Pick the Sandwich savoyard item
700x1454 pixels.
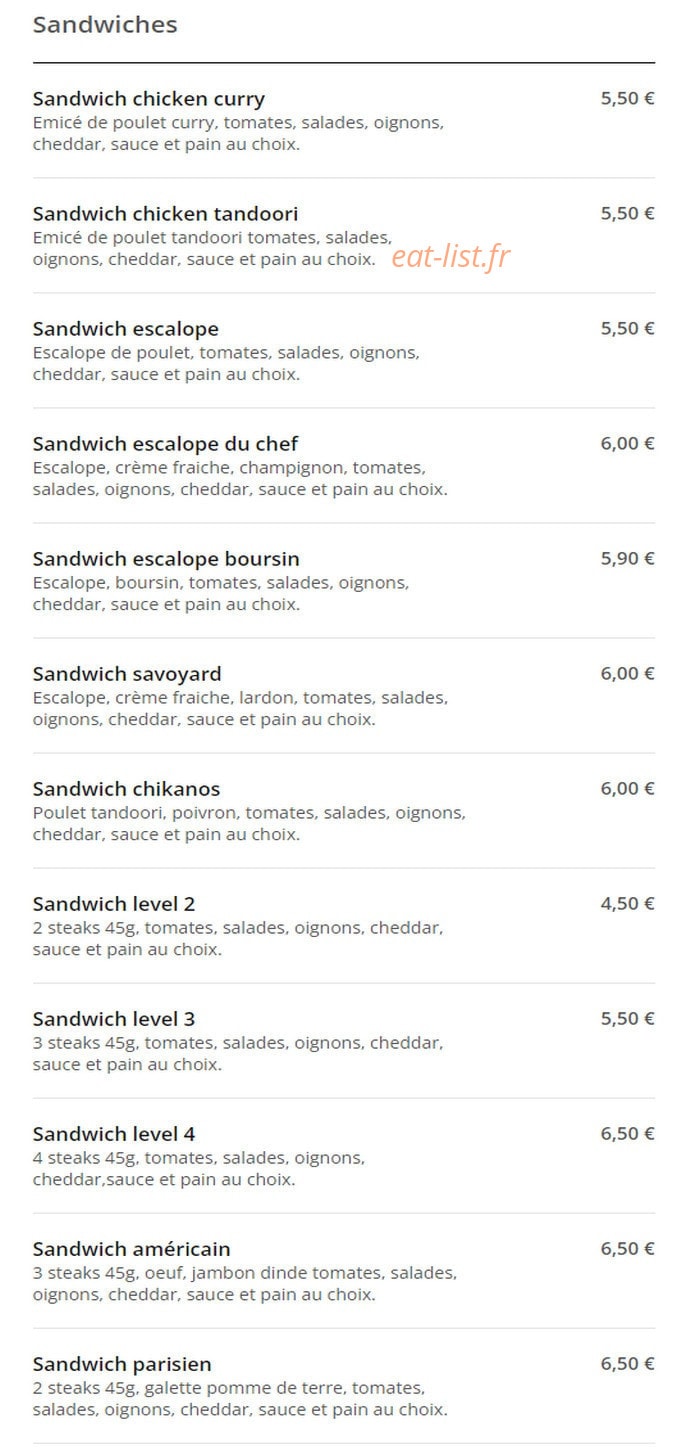click(343, 696)
